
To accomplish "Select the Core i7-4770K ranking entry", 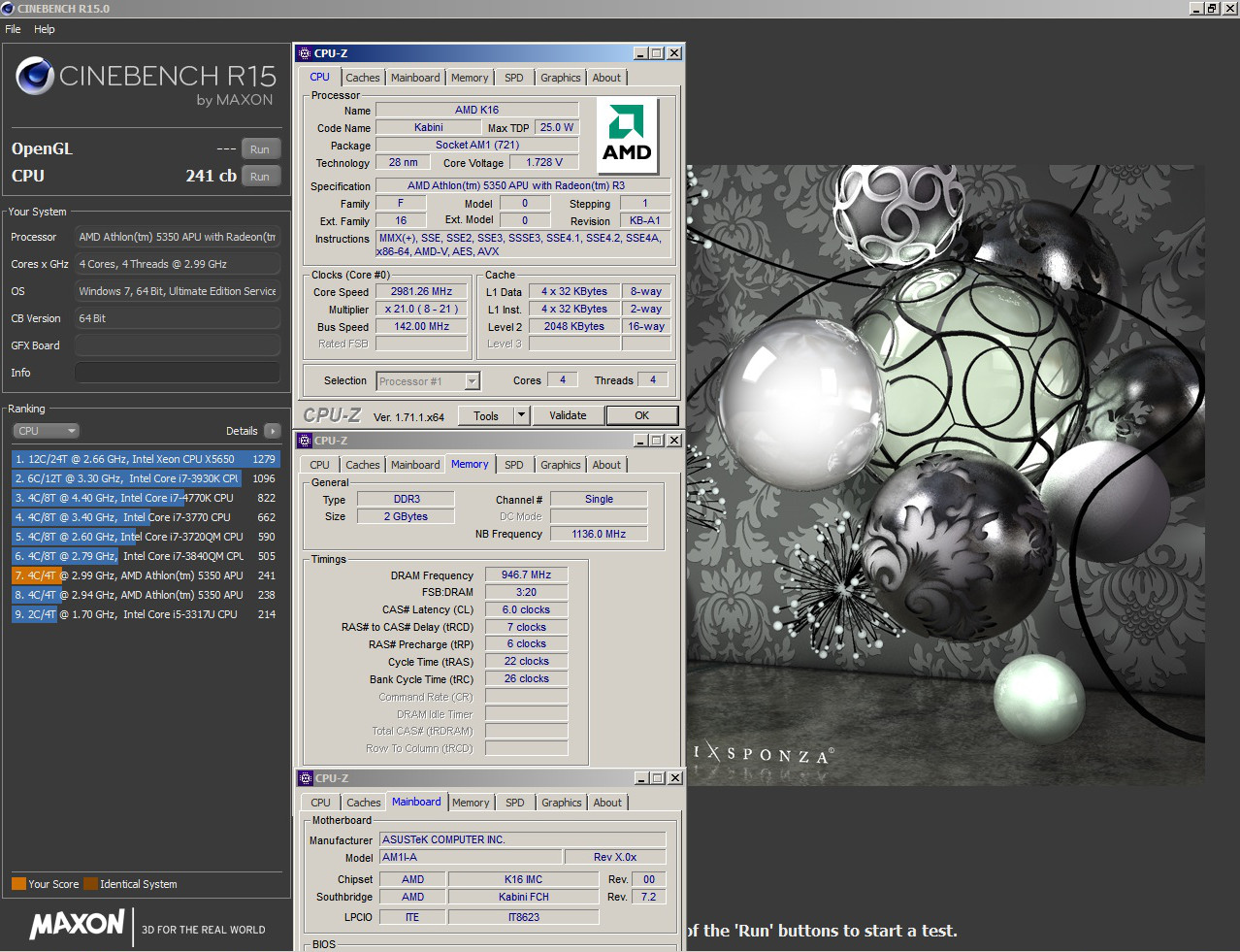I will (146, 498).
